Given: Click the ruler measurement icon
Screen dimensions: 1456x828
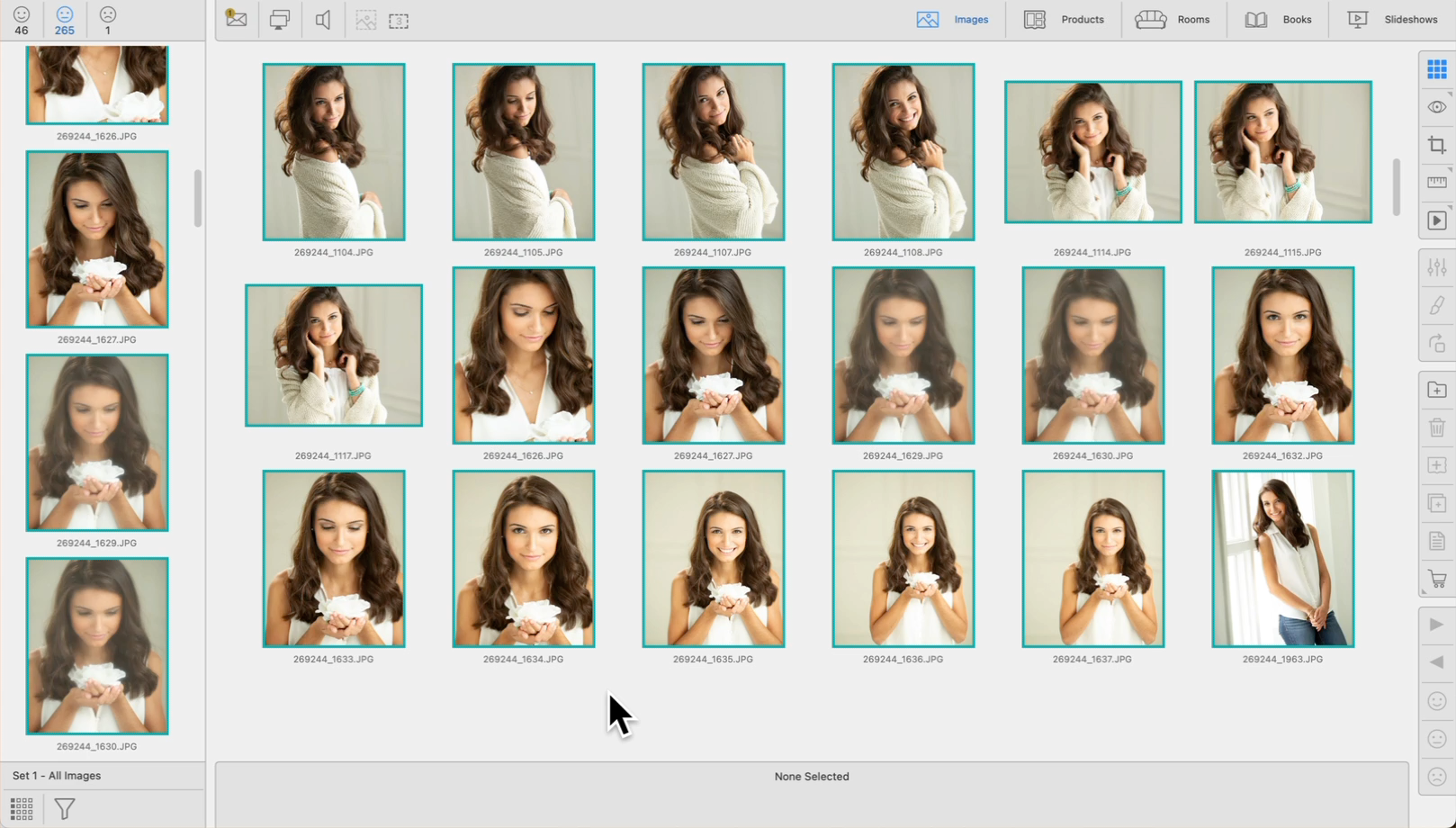Looking at the screenshot, I should pyautogui.click(x=1436, y=183).
